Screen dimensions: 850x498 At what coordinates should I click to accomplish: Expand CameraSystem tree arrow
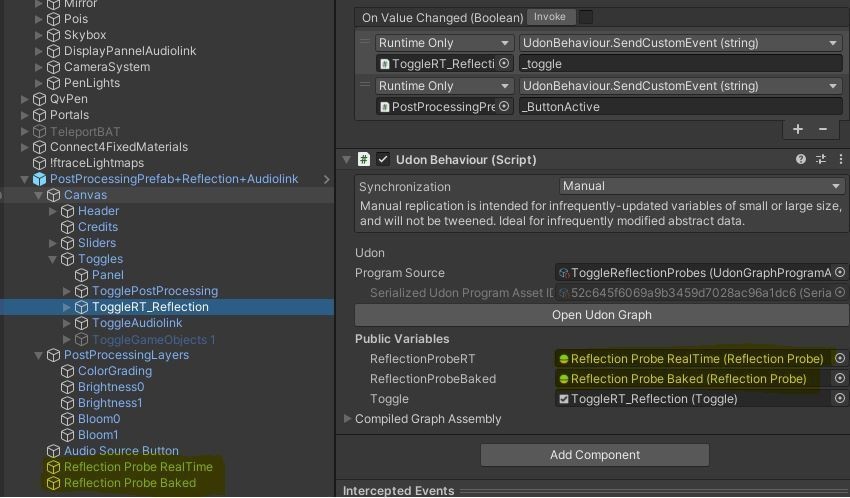(x=38, y=67)
